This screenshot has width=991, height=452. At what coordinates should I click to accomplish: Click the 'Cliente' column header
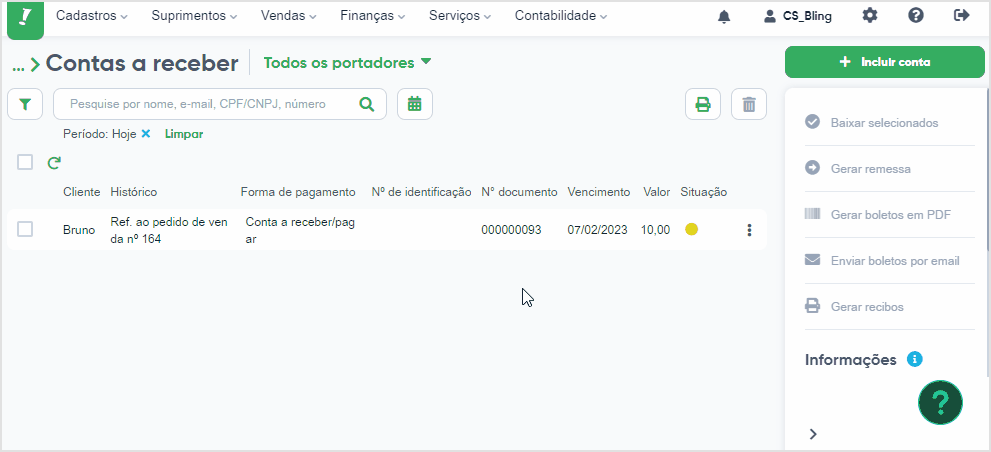tap(82, 192)
